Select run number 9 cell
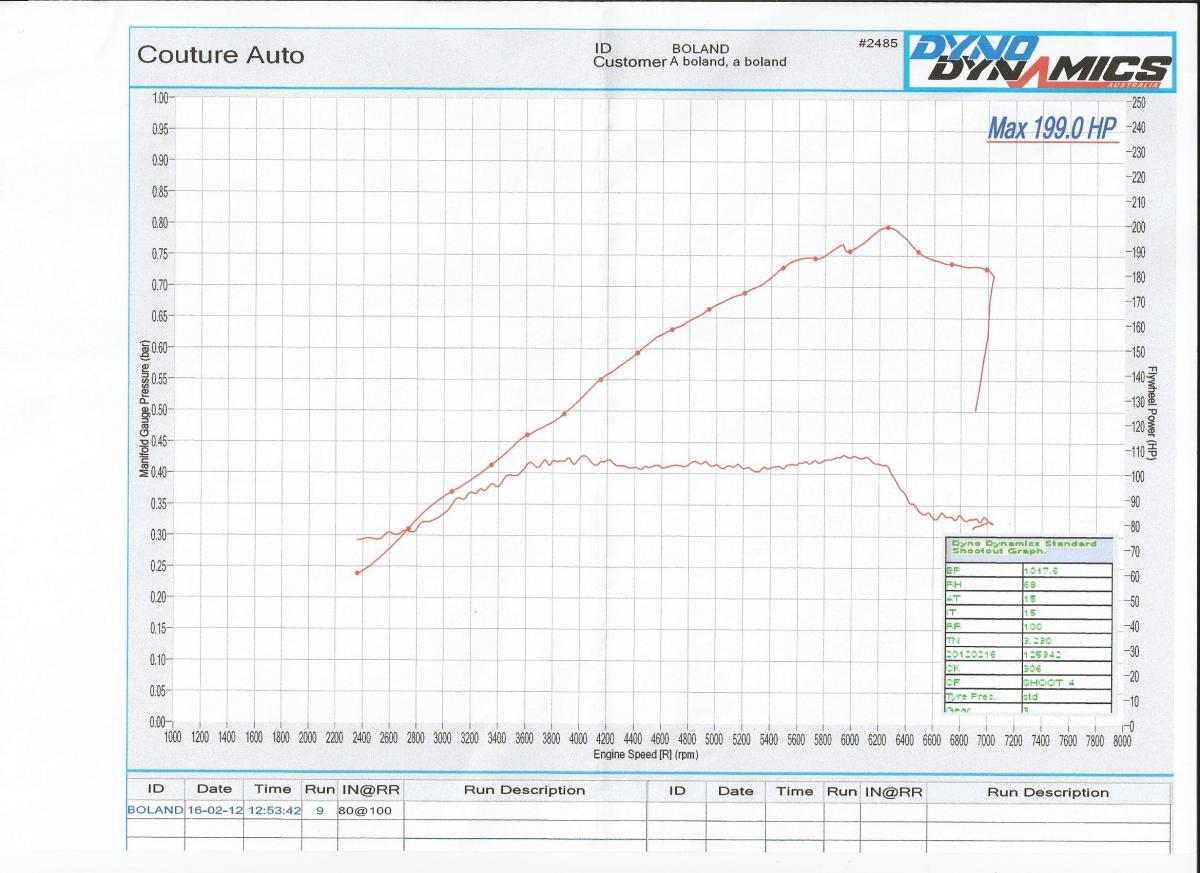1200x873 pixels. pos(320,810)
